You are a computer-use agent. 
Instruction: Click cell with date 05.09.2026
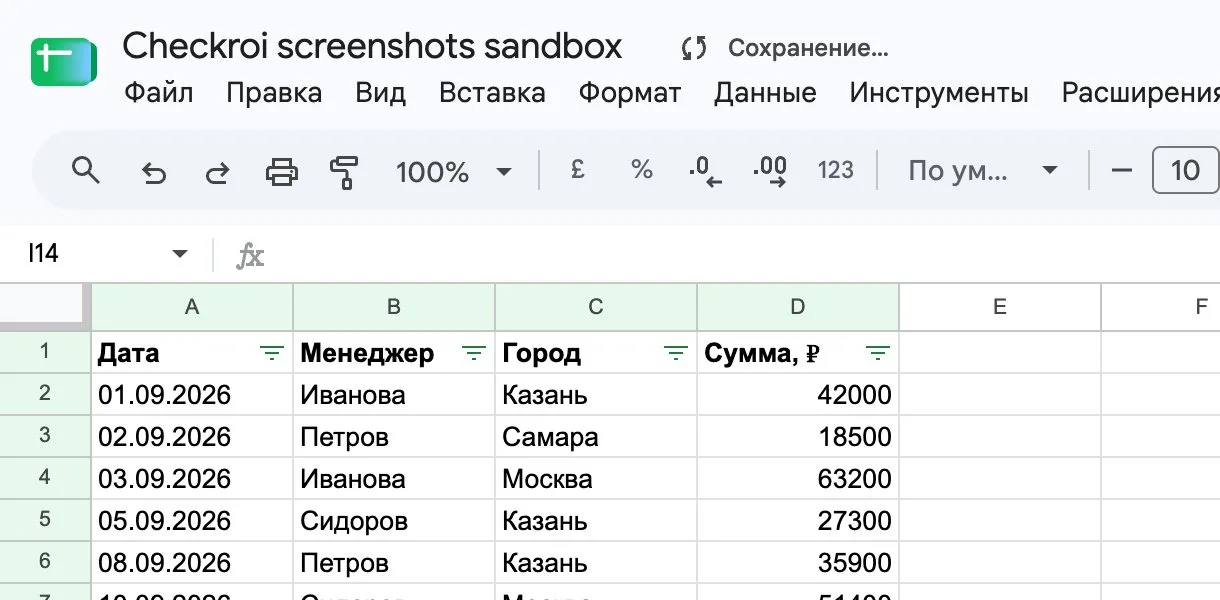point(192,521)
